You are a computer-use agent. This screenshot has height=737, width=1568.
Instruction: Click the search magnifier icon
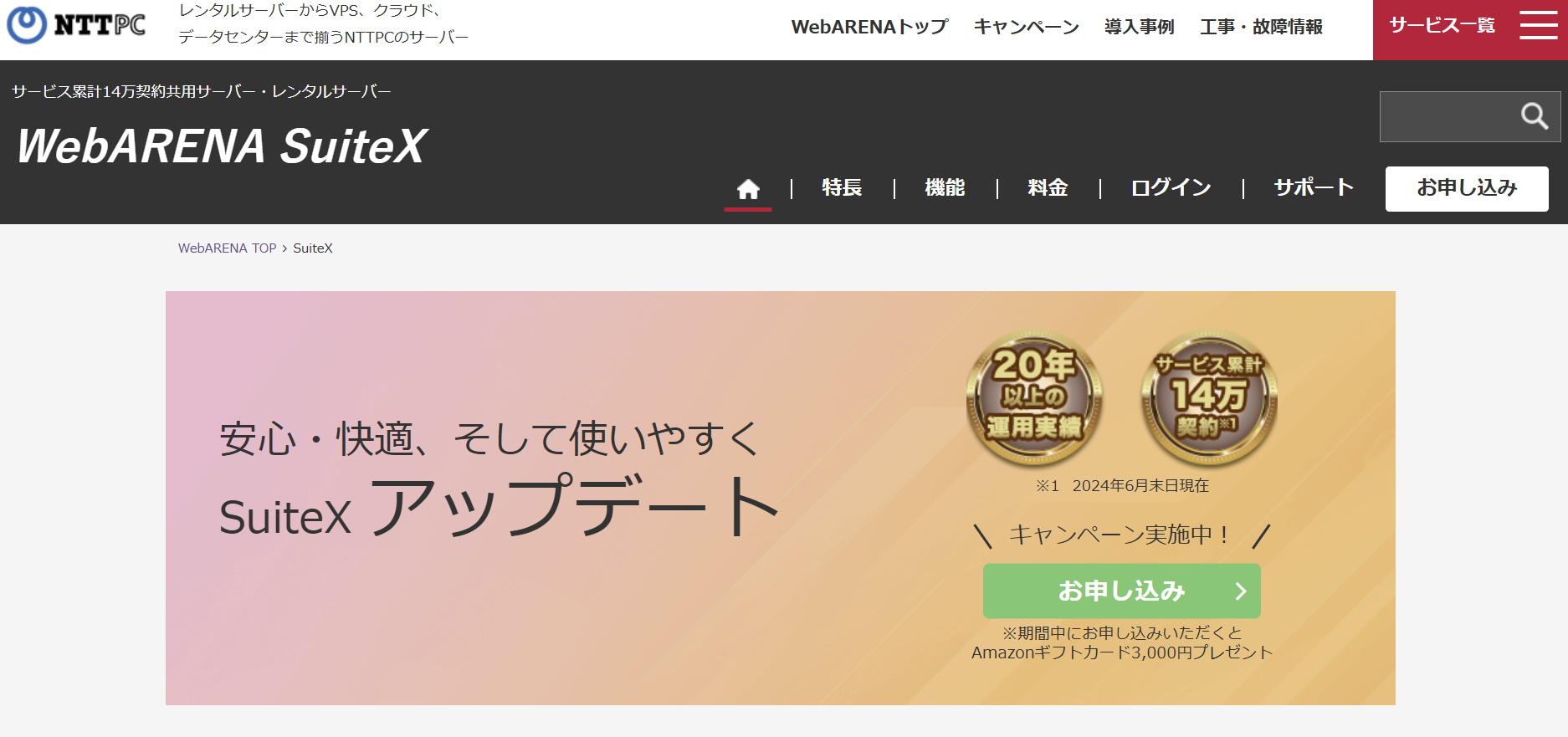[1534, 116]
